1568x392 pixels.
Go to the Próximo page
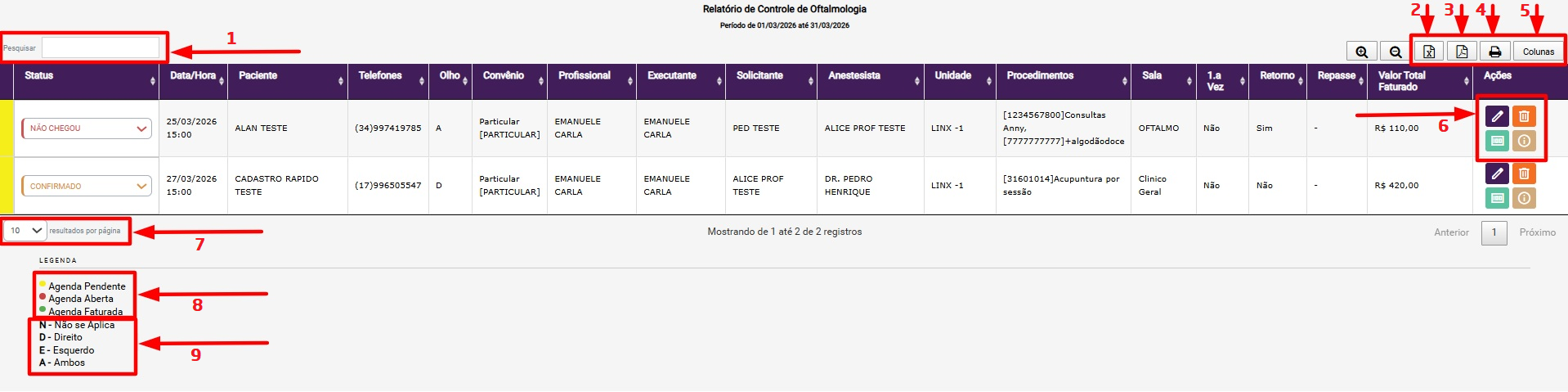[1537, 232]
